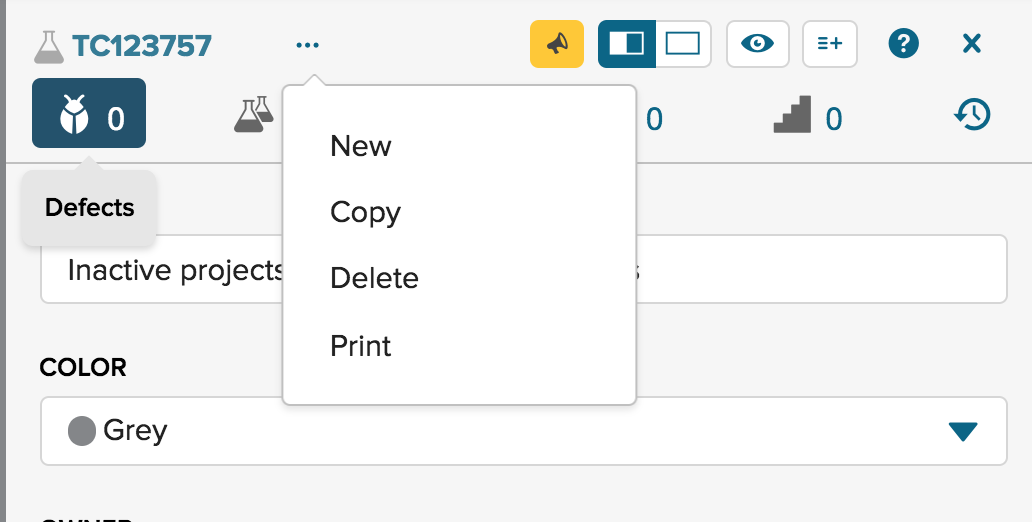Expand the Color dropdown arrow
The height and width of the screenshot is (522, 1032).
[x=961, y=431]
